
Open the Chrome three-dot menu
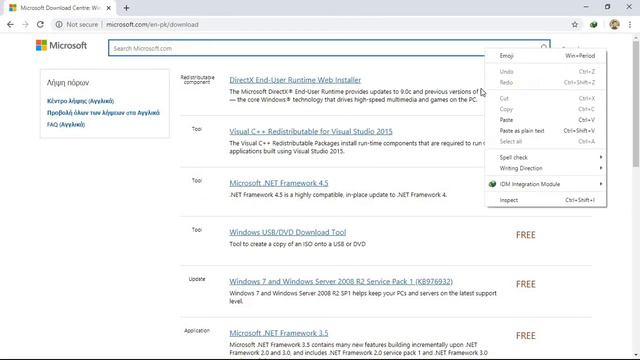click(630, 24)
